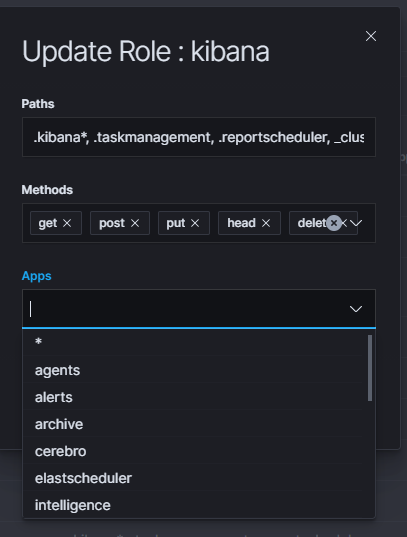Click the Apps list scrollbar thumb
The height and width of the screenshot is (537, 407).
[370, 368]
